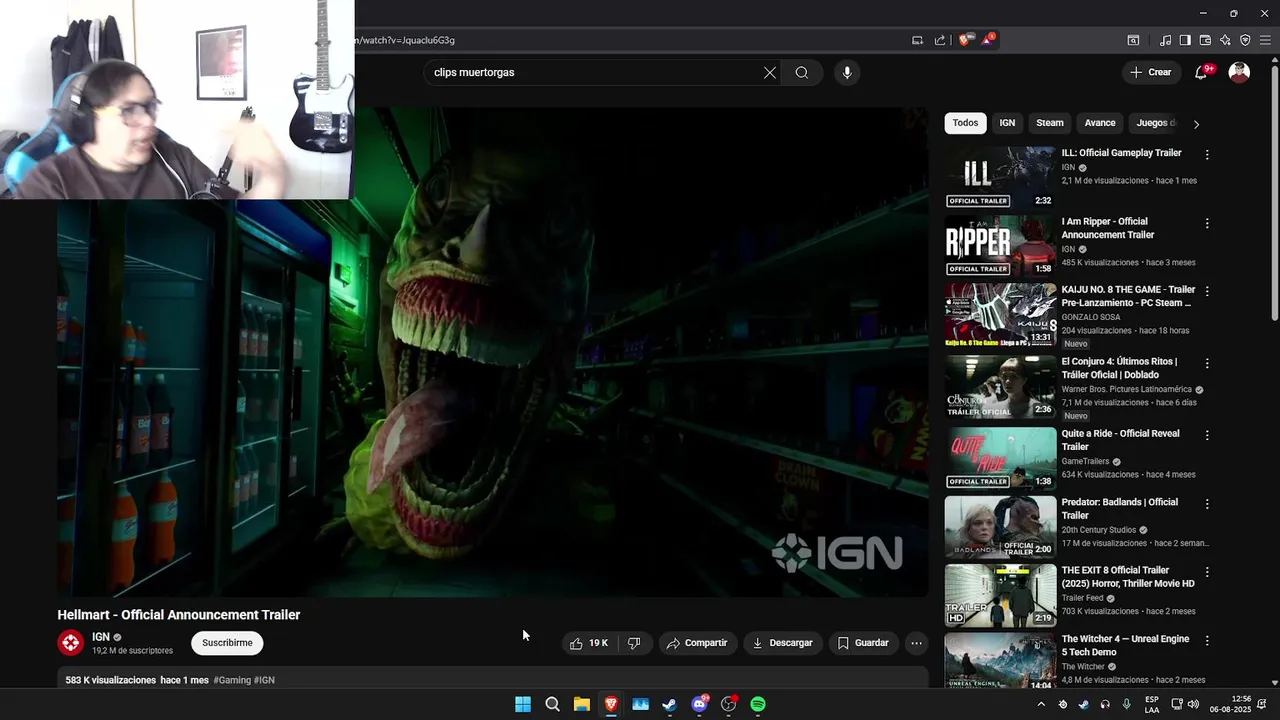
Task: Open the YouTube notifications bell
Action: pyautogui.click(x=1201, y=72)
